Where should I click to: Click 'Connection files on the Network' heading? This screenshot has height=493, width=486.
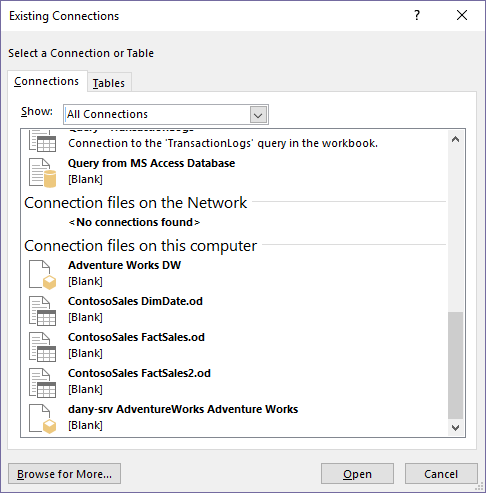pyautogui.click(x=135, y=203)
